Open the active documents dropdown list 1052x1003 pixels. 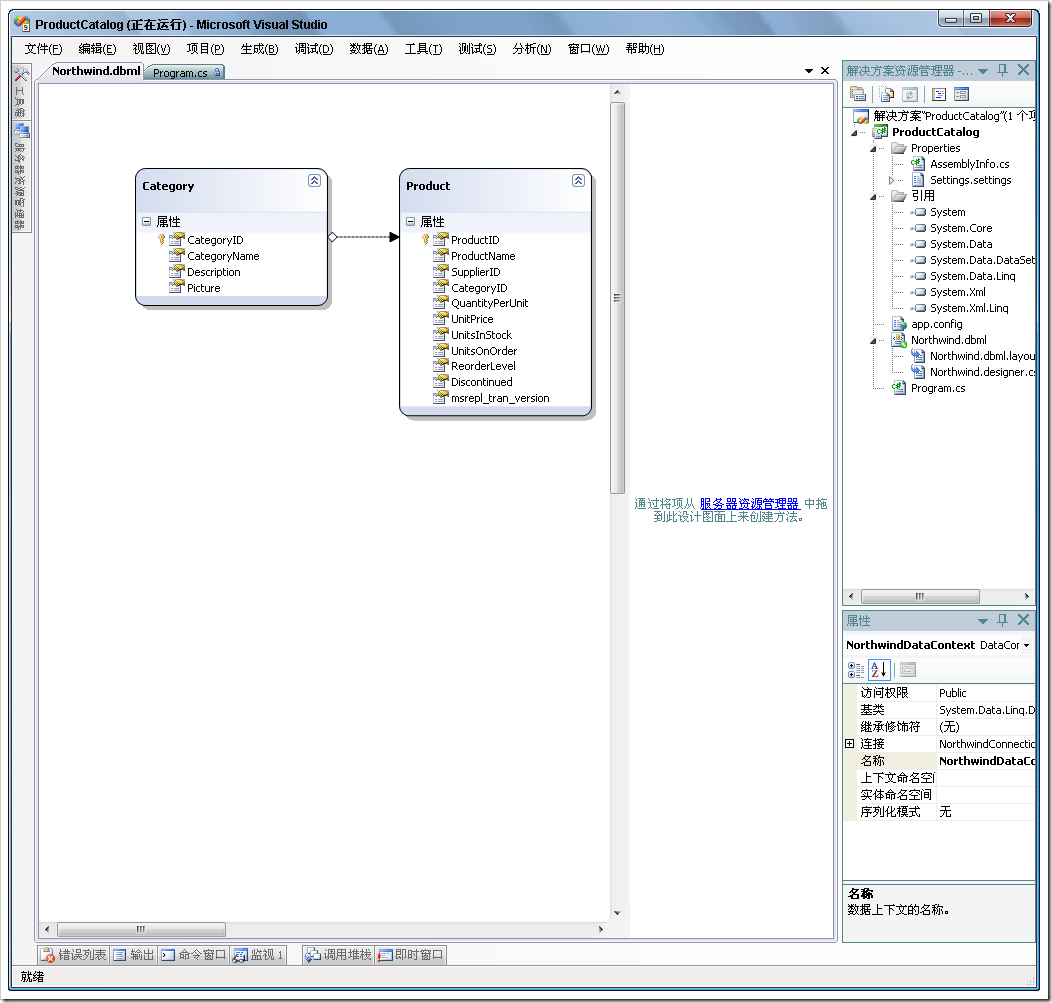(x=809, y=70)
